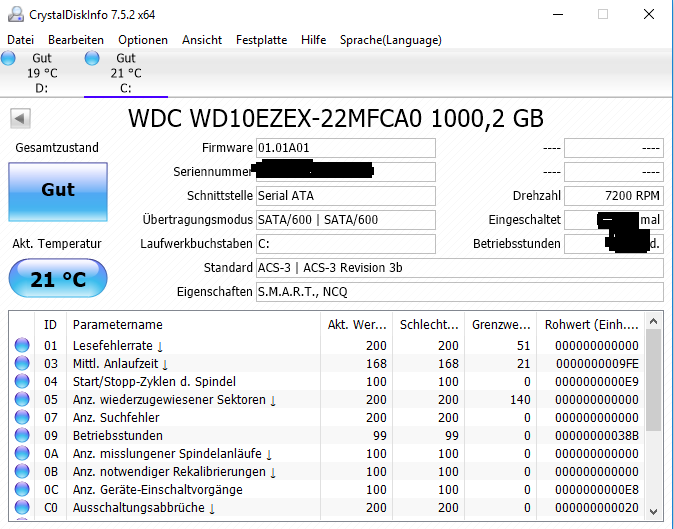Open the Sprache(Language) menu
This screenshot has height=529, width=674.
coord(391,40)
